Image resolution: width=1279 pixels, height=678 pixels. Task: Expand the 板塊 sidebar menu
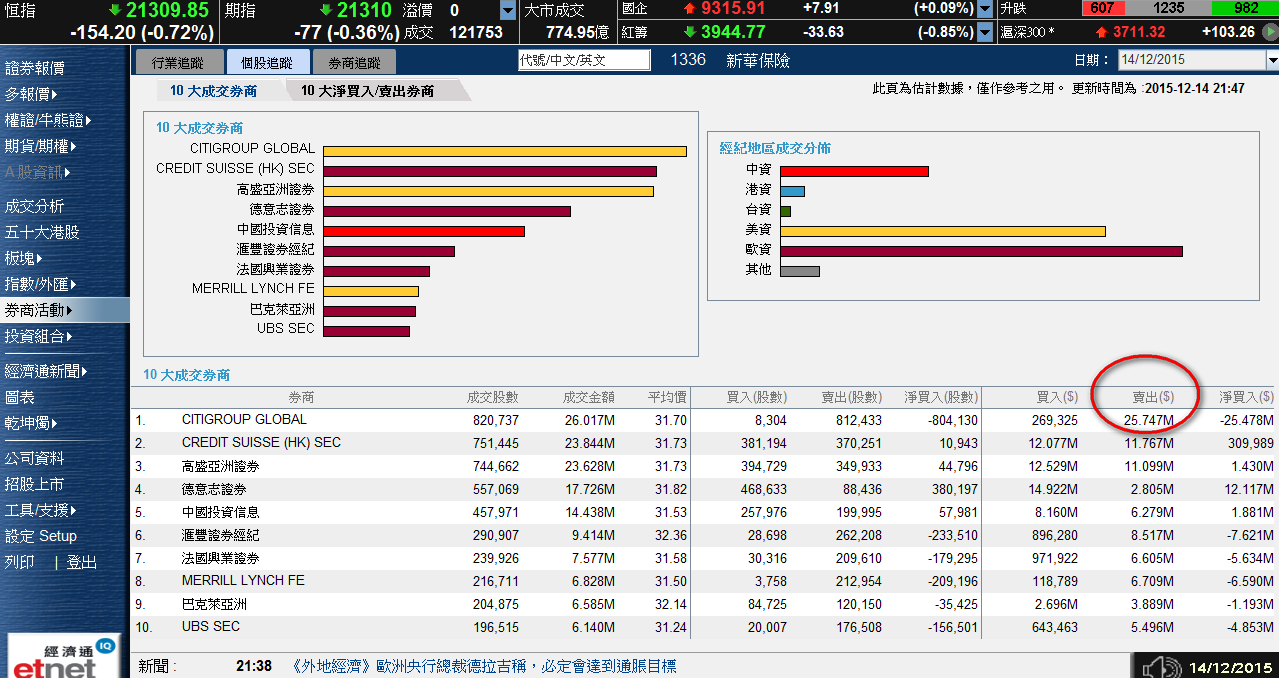click(24, 258)
